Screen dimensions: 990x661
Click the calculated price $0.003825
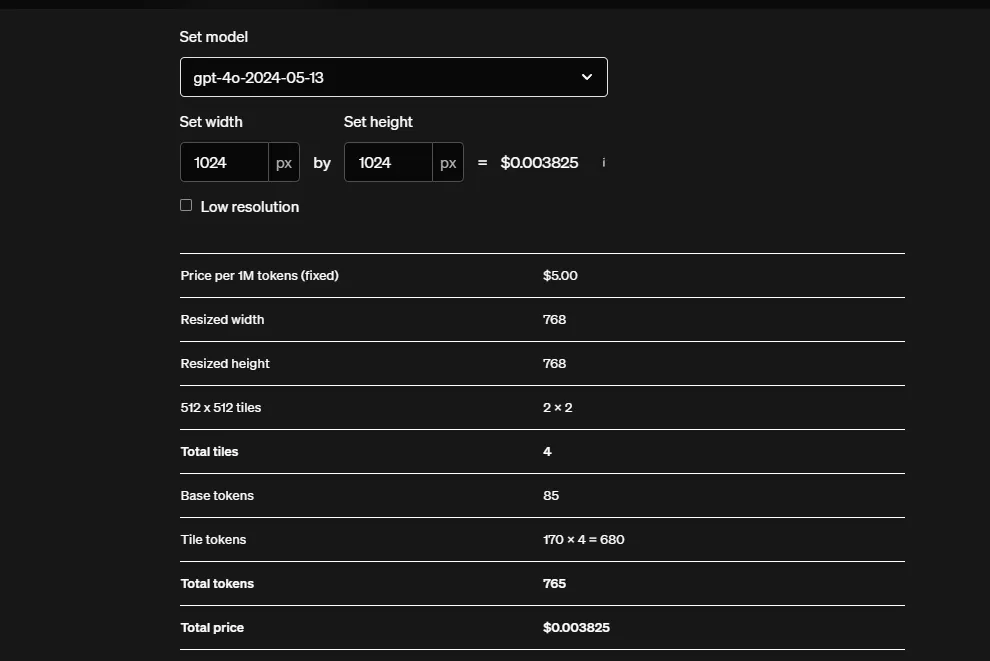pyautogui.click(x=539, y=162)
